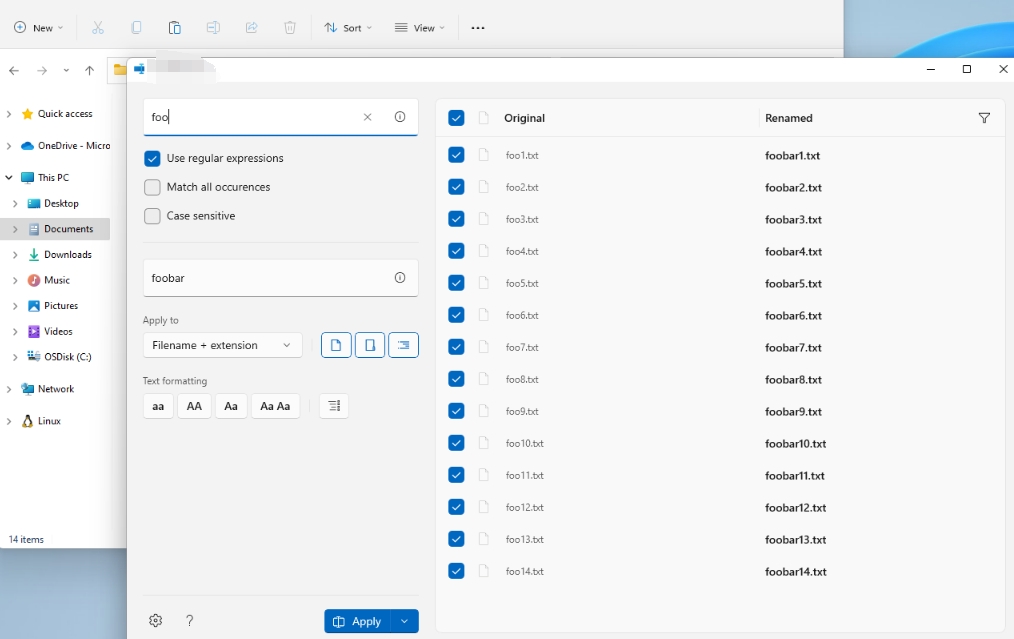Apply uppercase AA text formatting
This screenshot has height=639, width=1014.
[194, 406]
